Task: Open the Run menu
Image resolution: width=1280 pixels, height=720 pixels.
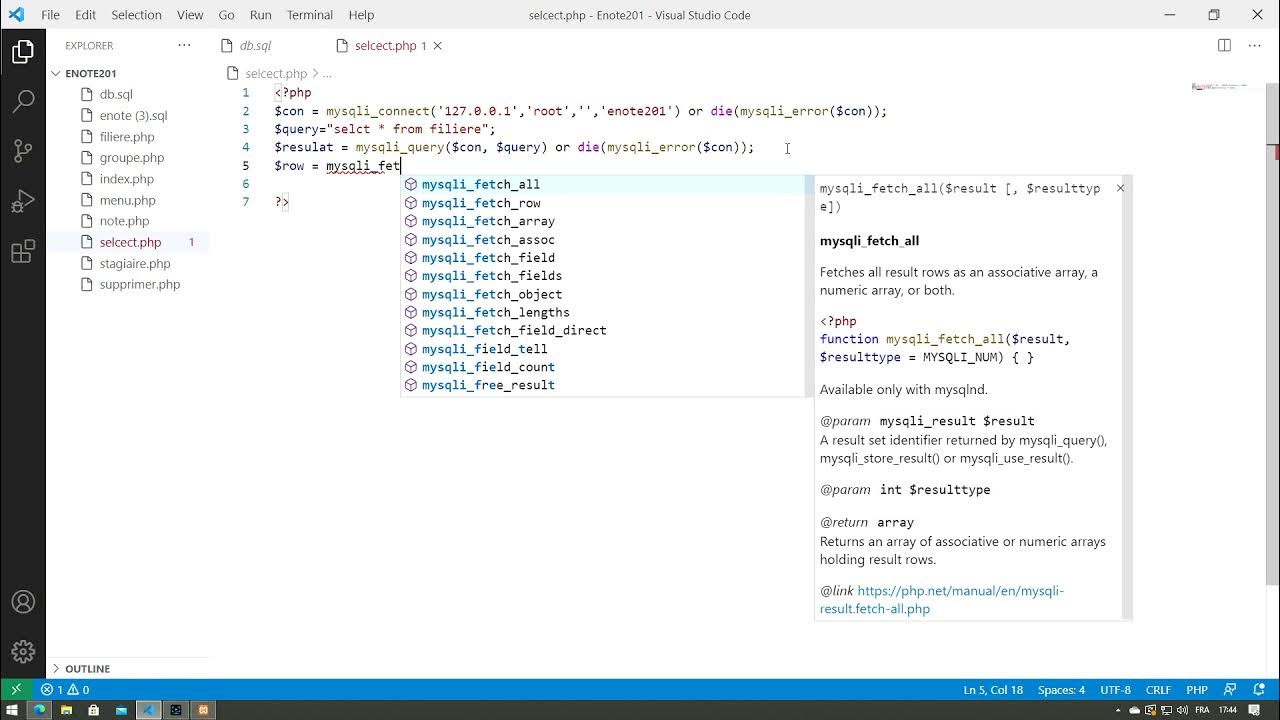Action: (260, 15)
